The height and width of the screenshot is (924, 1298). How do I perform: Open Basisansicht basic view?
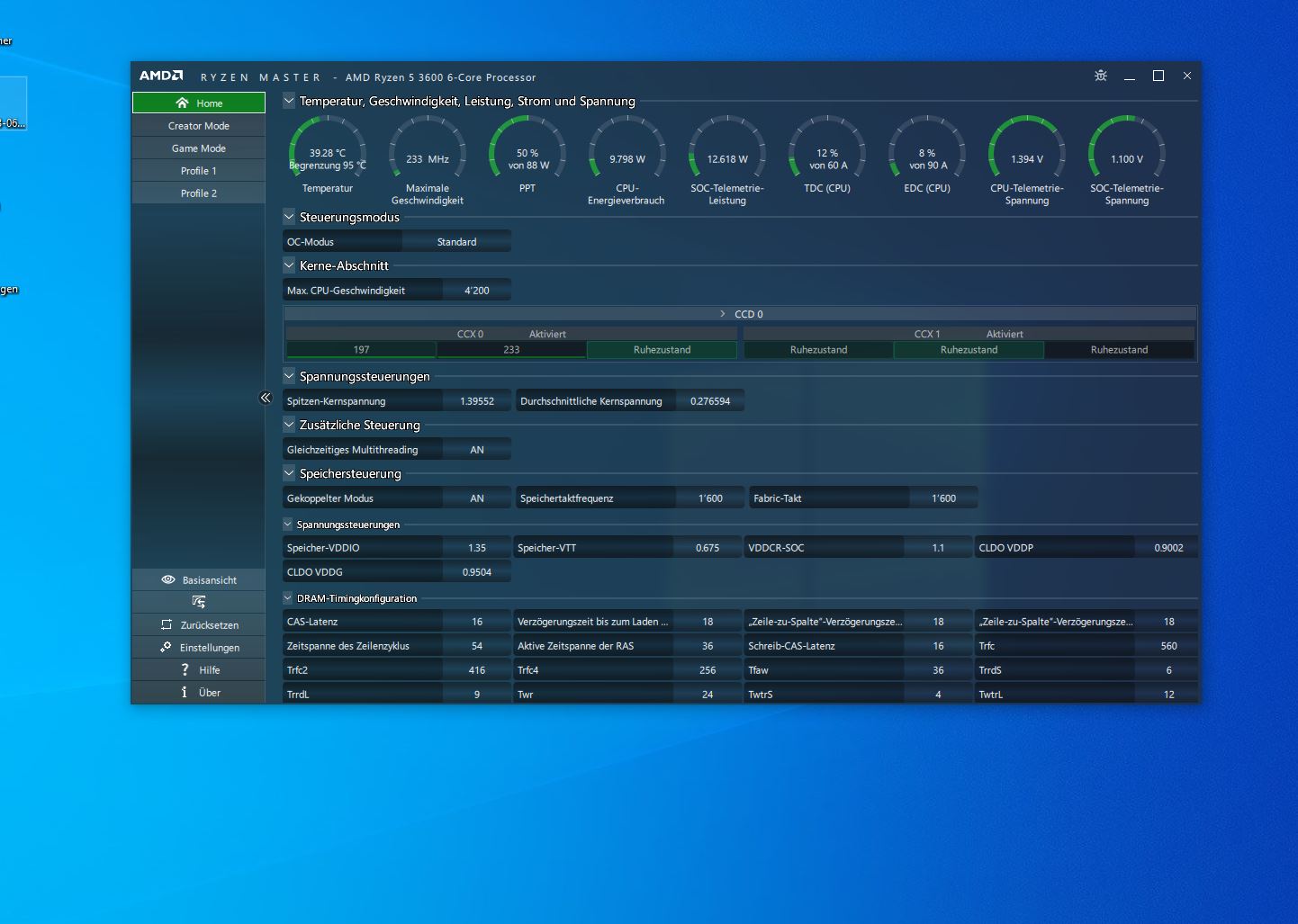pos(199,579)
